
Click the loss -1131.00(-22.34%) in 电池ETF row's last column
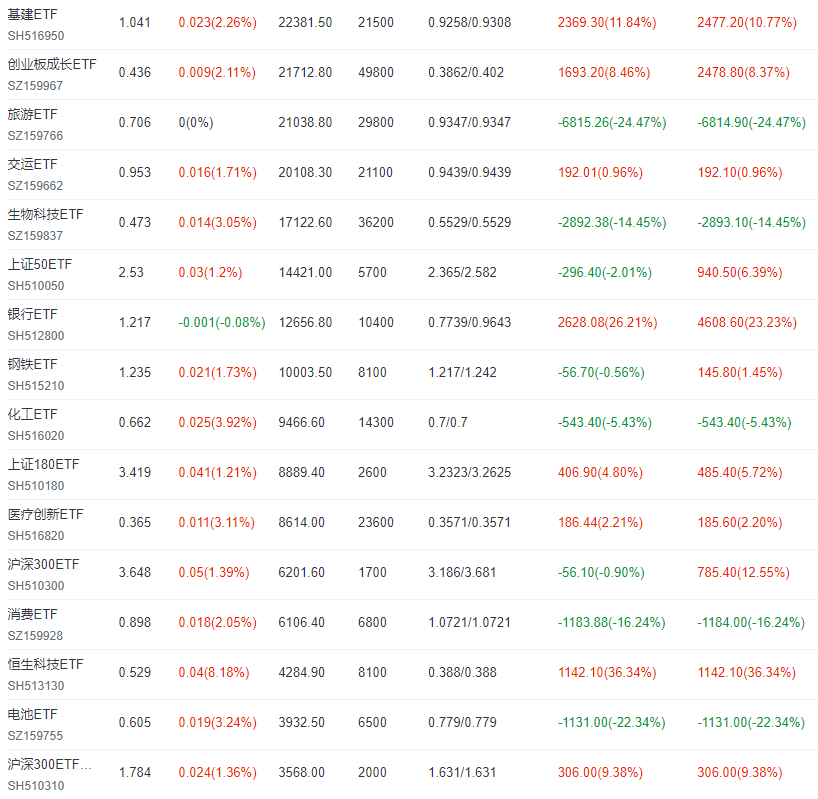(x=751, y=723)
